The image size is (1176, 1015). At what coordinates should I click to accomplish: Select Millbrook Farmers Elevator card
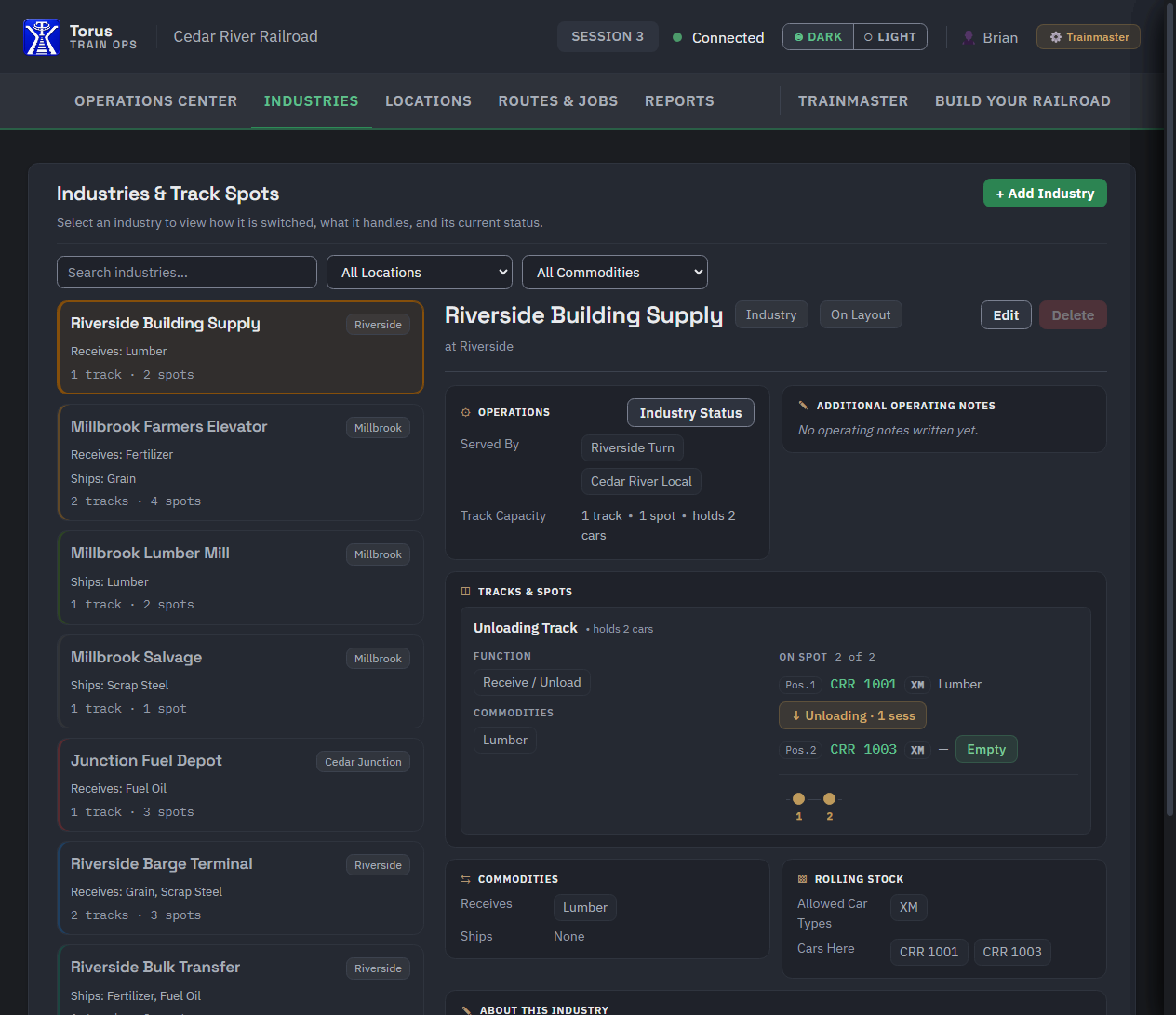[240, 462]
